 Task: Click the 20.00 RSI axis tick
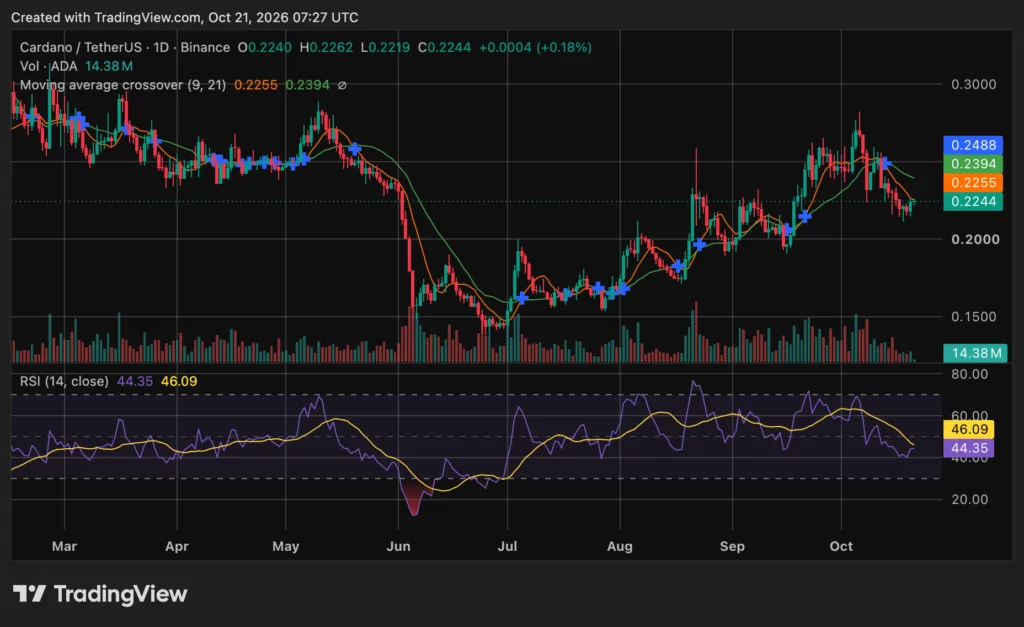point(969,499)
